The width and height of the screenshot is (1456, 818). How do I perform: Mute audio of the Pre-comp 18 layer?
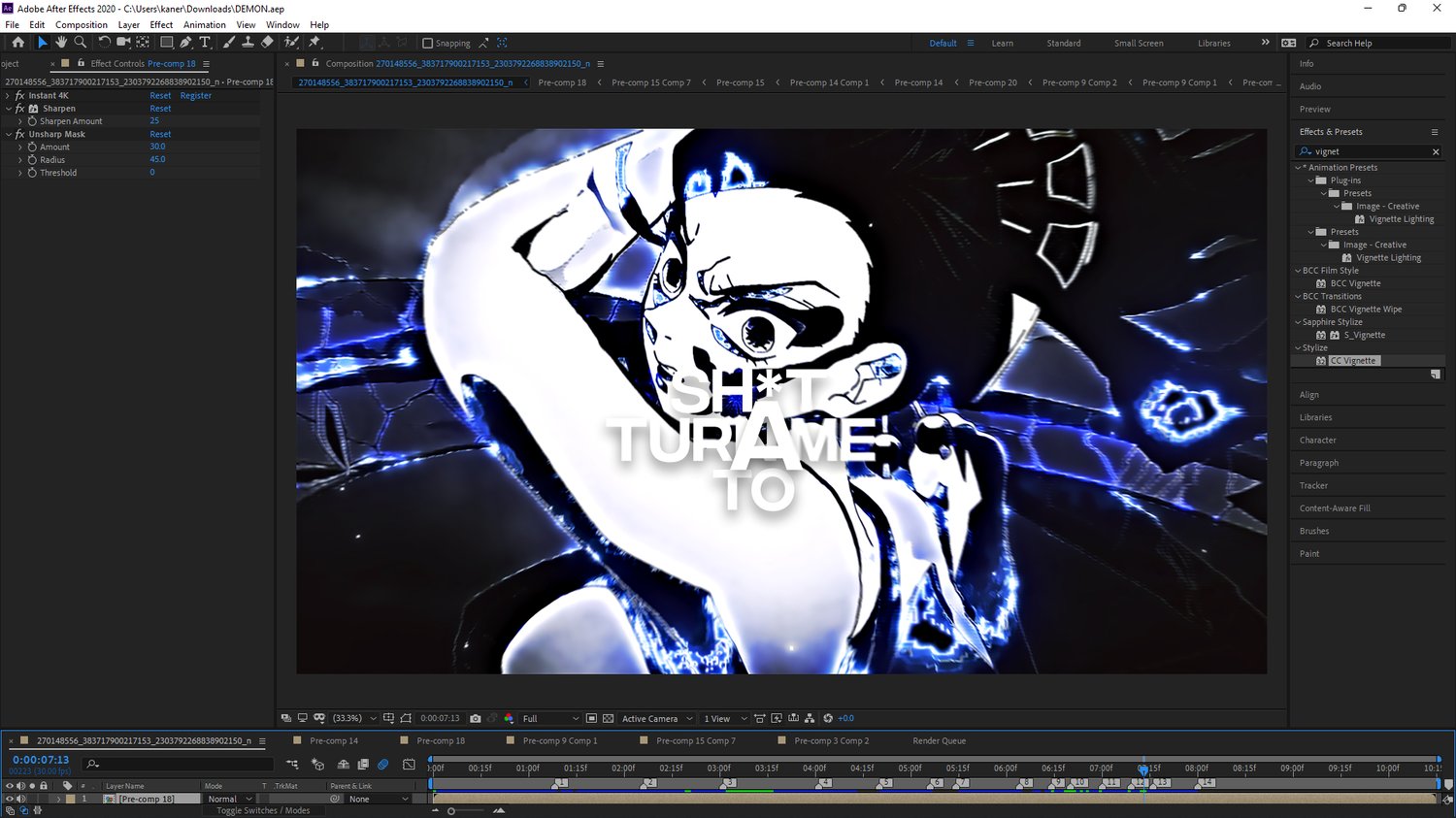point(20,800)
